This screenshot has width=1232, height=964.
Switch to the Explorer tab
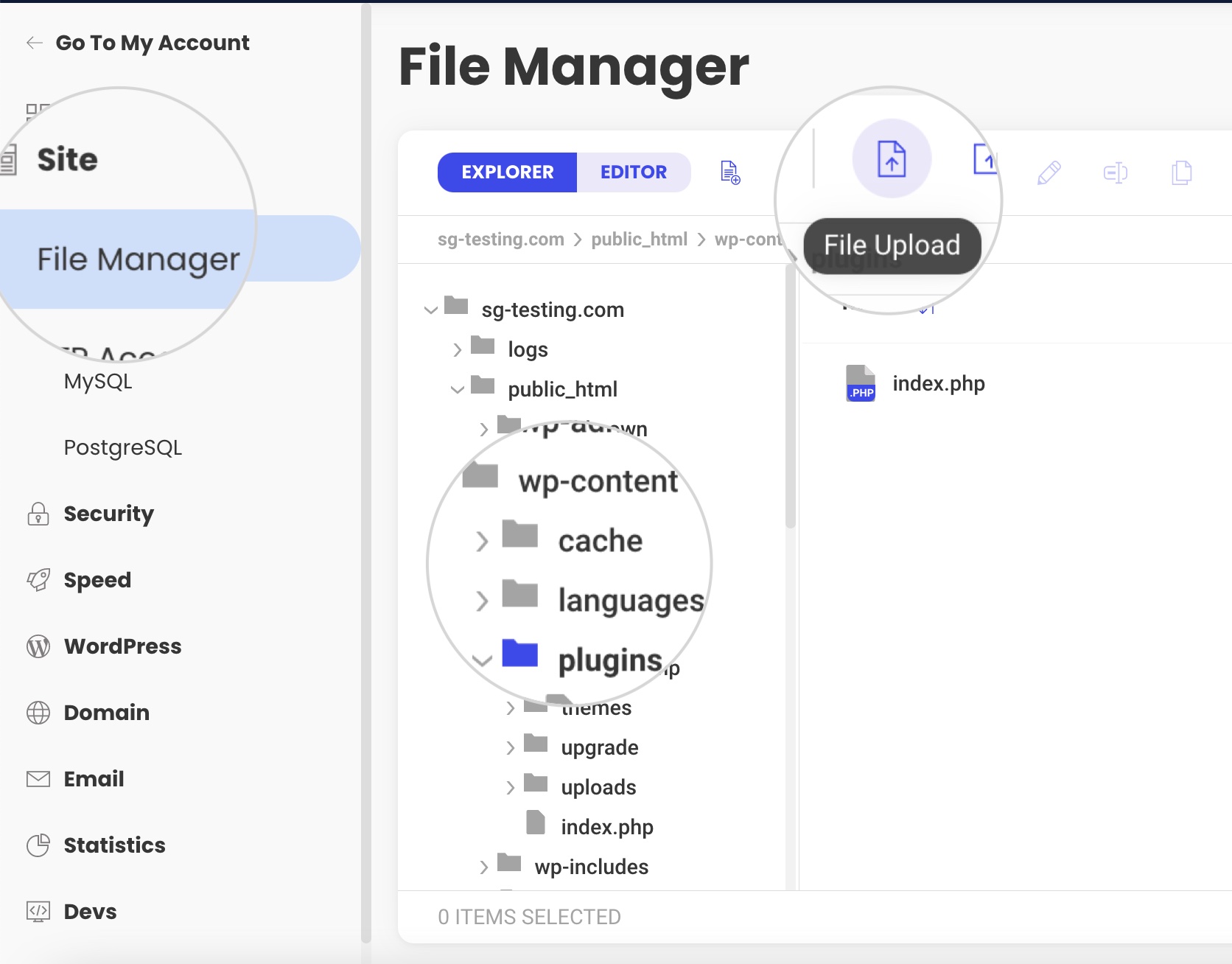click(x=507, y=172)
